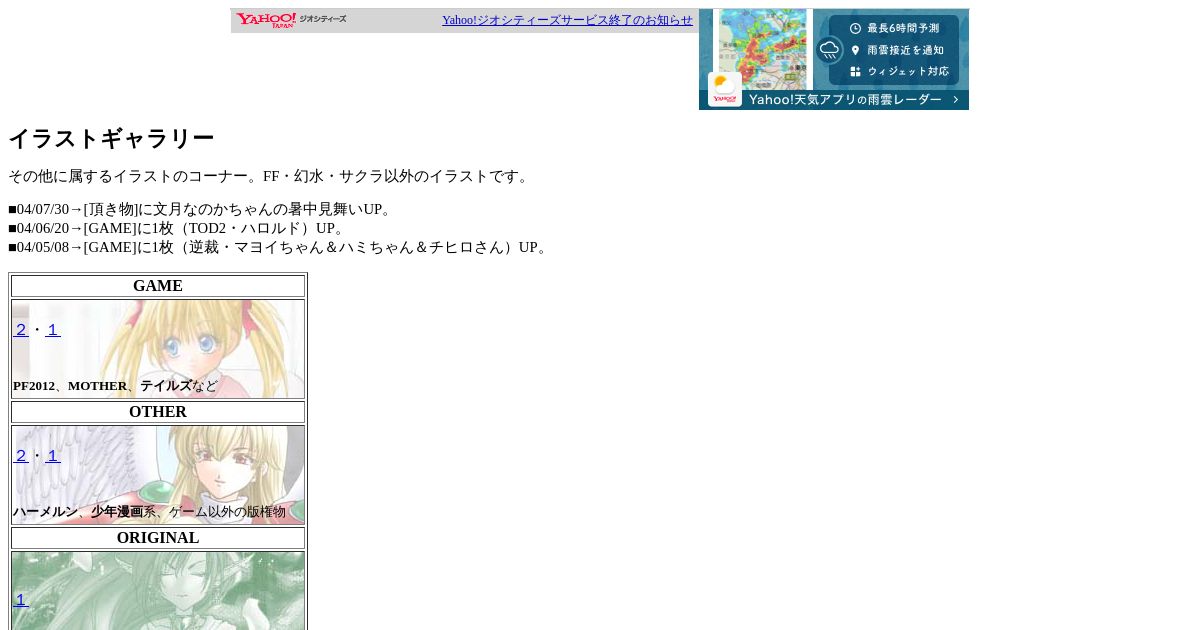Open GAME gallery page 1
This screenshot has height=630, width=1200.
click(53, 330)
